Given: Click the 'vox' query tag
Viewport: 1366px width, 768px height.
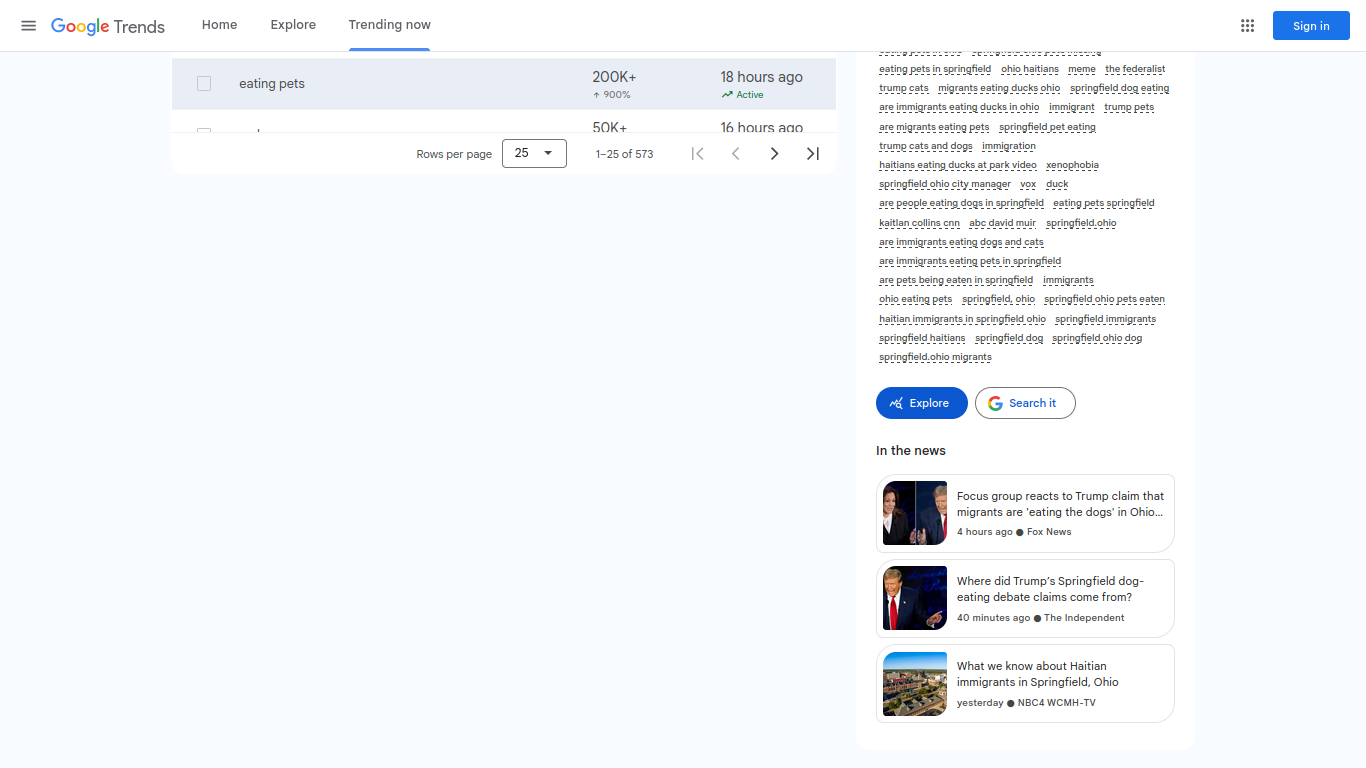Looking at the screenshot, I should click(1028, 184).
